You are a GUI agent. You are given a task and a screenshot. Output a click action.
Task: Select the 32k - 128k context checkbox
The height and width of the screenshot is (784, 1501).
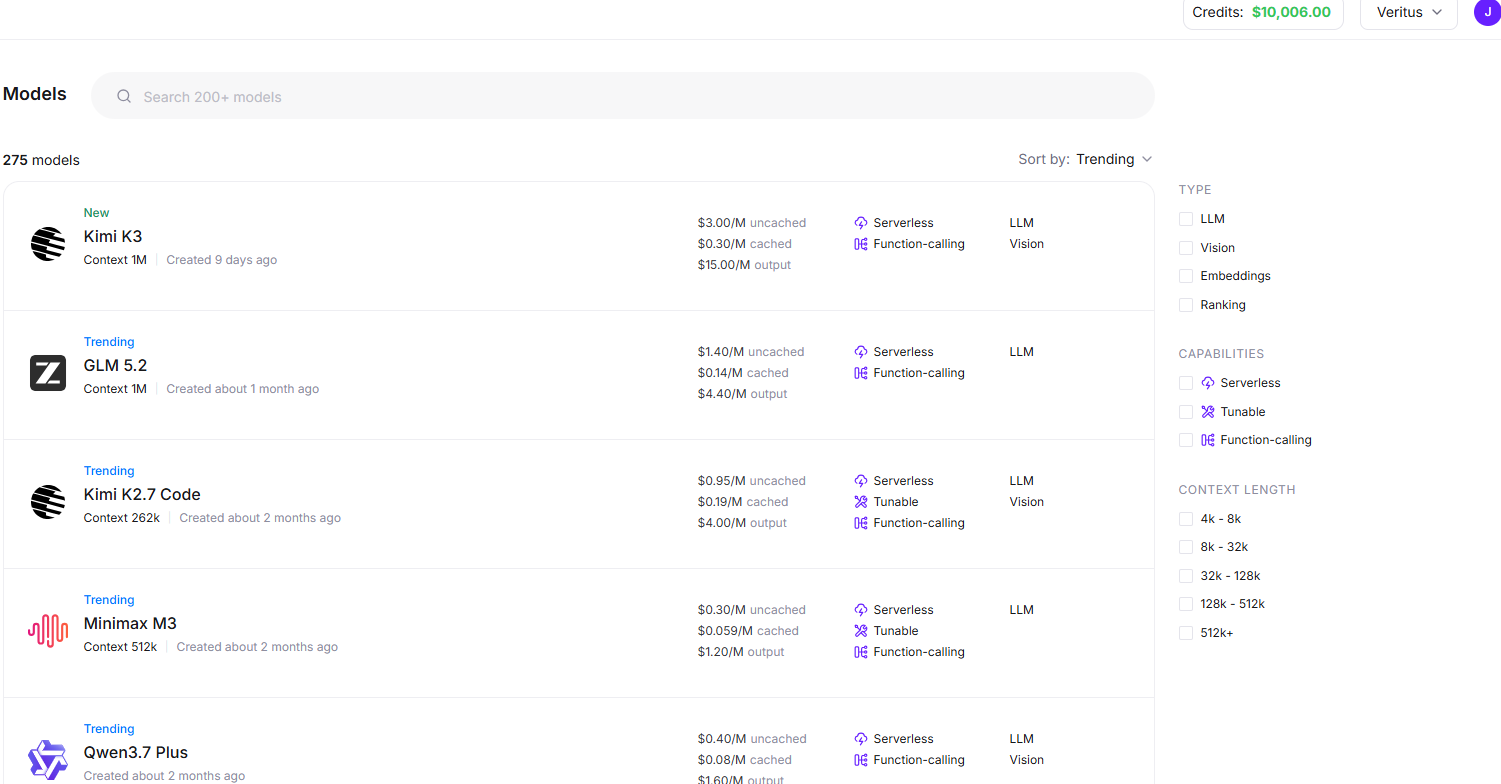[1186, 576]
